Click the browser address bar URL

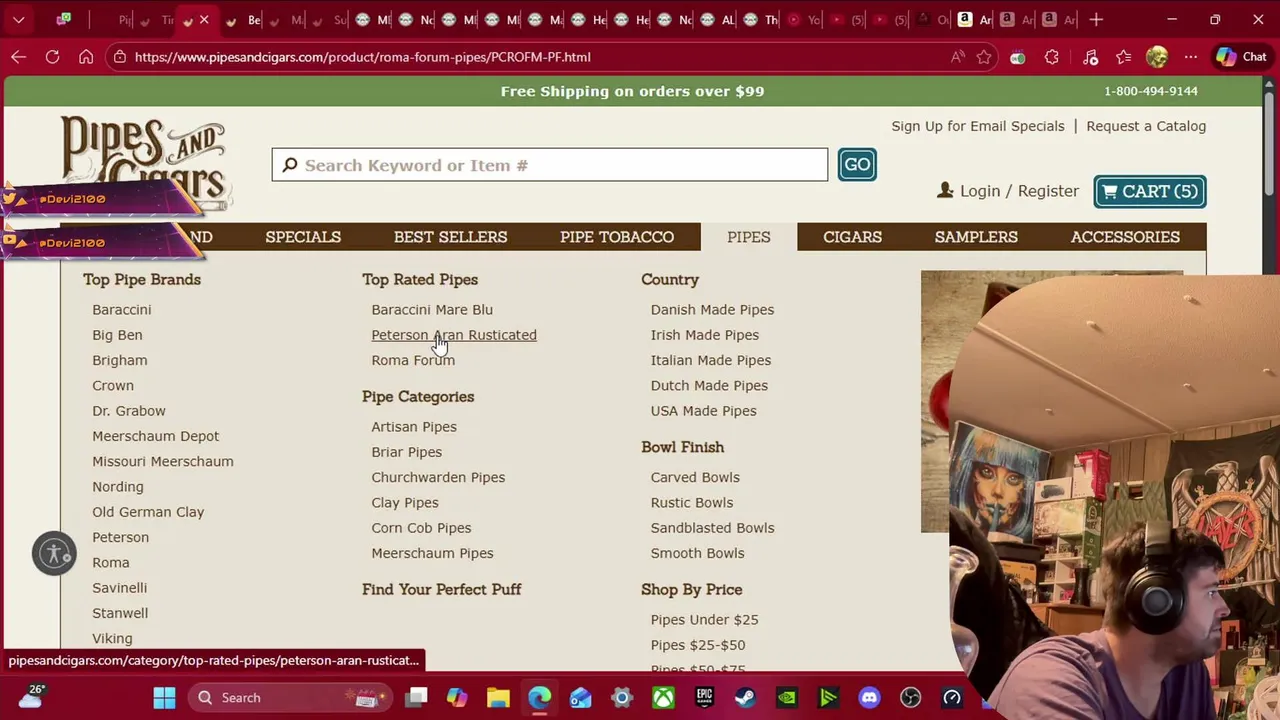click(362, 57)
